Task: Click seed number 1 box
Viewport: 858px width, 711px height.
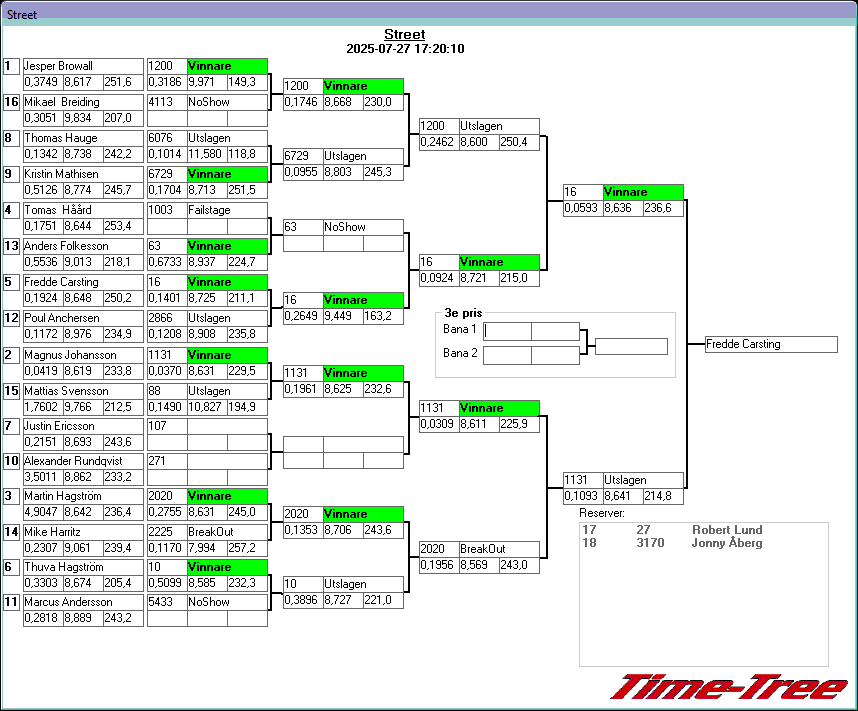Action: click(12, 66)
